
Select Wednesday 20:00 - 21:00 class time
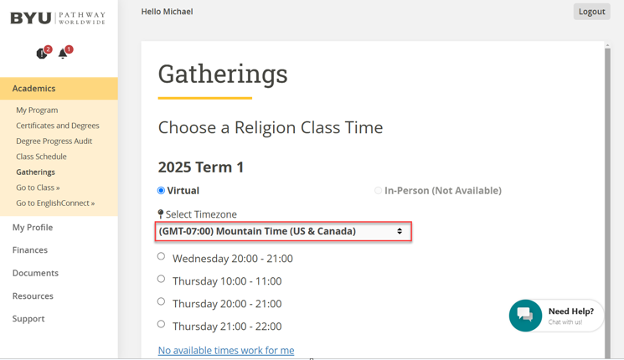161,257
